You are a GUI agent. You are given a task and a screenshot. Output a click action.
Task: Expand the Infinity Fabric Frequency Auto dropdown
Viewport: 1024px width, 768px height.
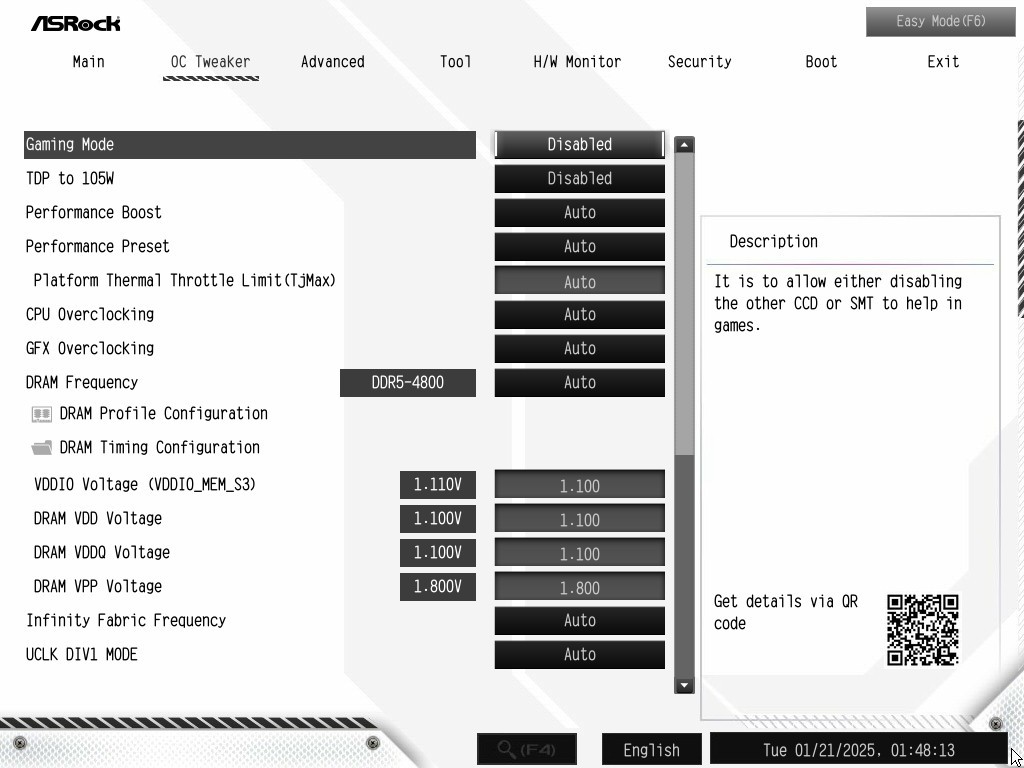point(579,620)
